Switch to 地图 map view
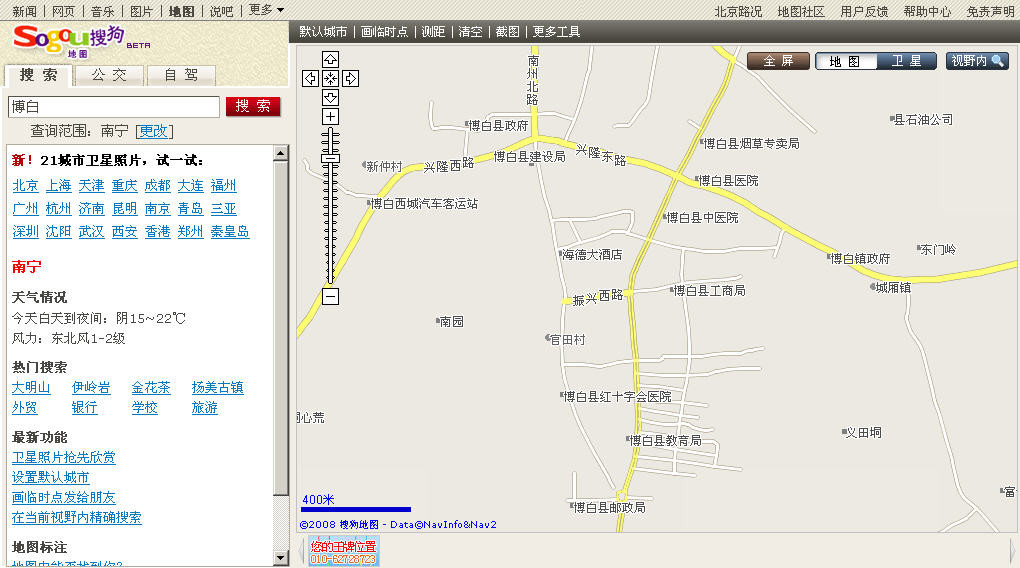Image resolution: width=1020 pixels, height=568 pixels. pos(845,61)
